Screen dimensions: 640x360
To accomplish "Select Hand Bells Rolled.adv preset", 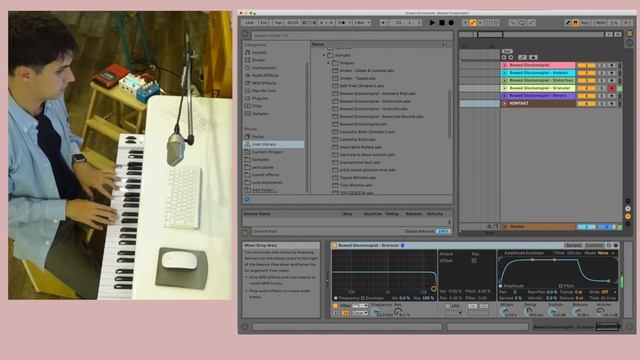I will click(361, 147).
